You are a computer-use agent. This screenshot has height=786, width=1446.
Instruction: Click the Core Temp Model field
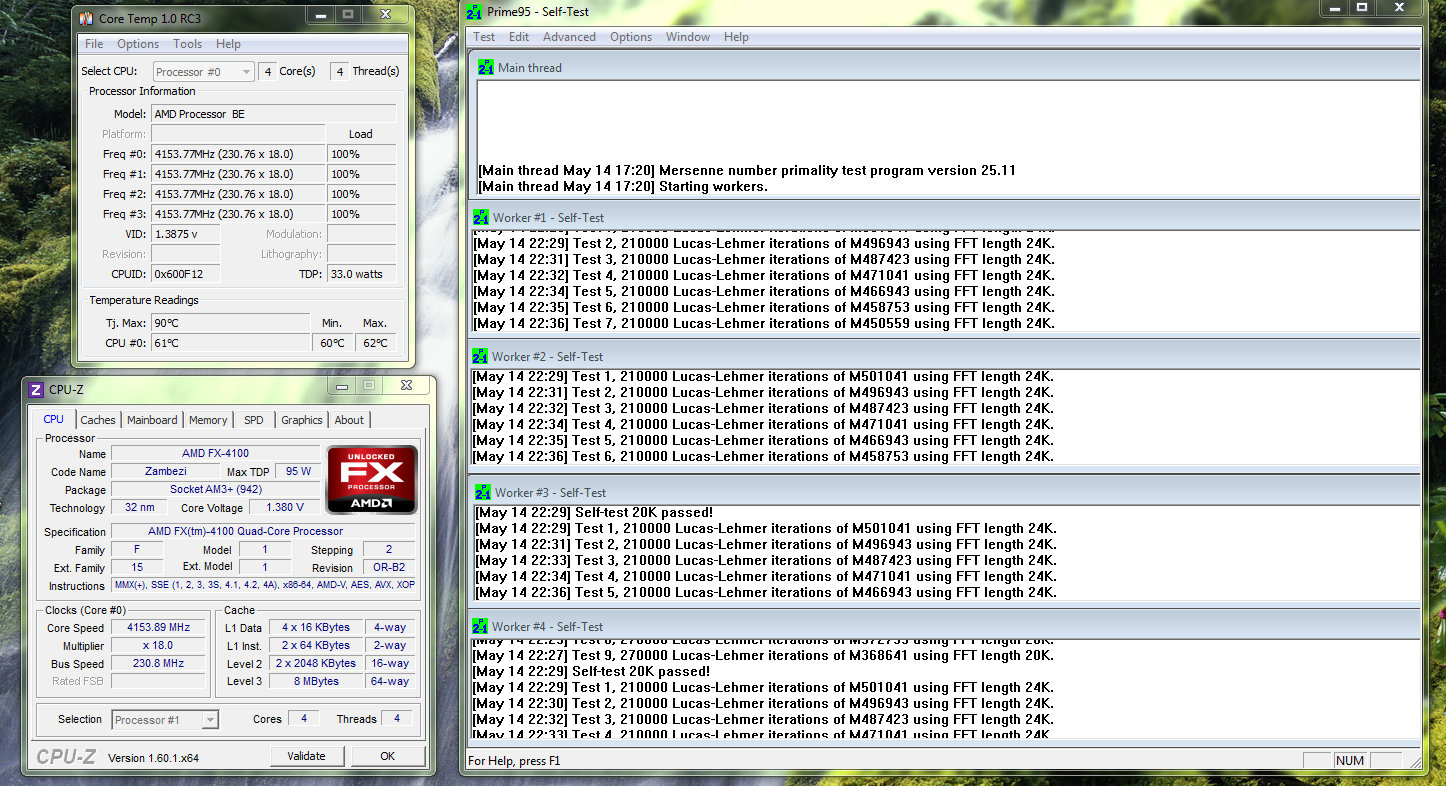click(x=274, y=114)
